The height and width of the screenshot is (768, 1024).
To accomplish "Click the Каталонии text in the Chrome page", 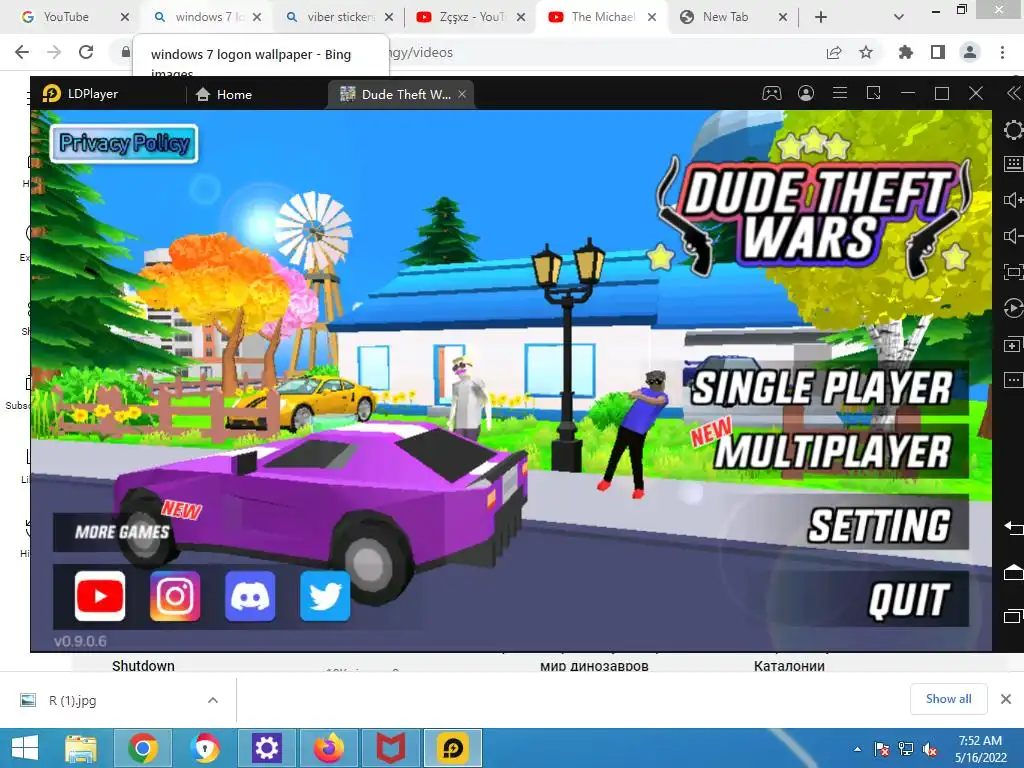I will 789,666.
